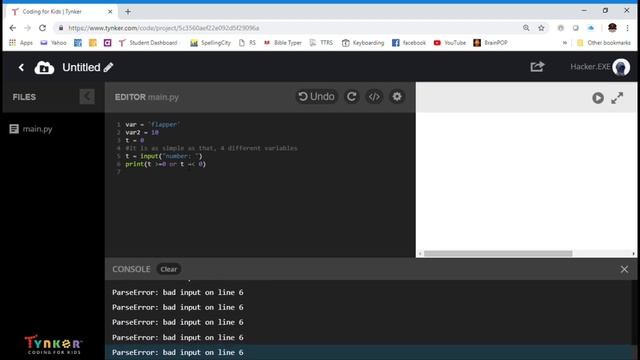Close the Coding for Kids tab
The height and width of the screenshot is (360, 640).
(x=110, y=12)
